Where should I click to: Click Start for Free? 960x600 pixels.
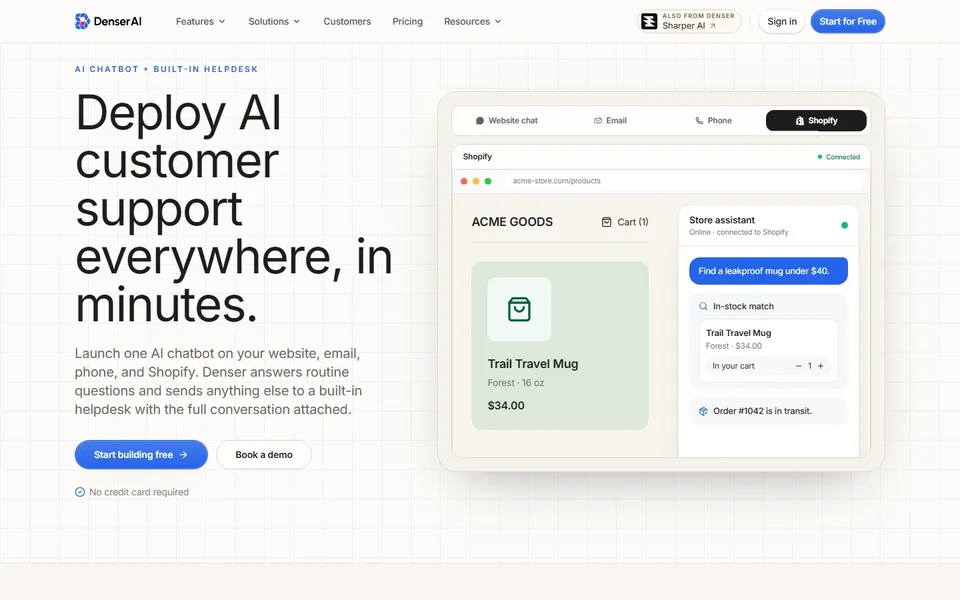point(847,21)
